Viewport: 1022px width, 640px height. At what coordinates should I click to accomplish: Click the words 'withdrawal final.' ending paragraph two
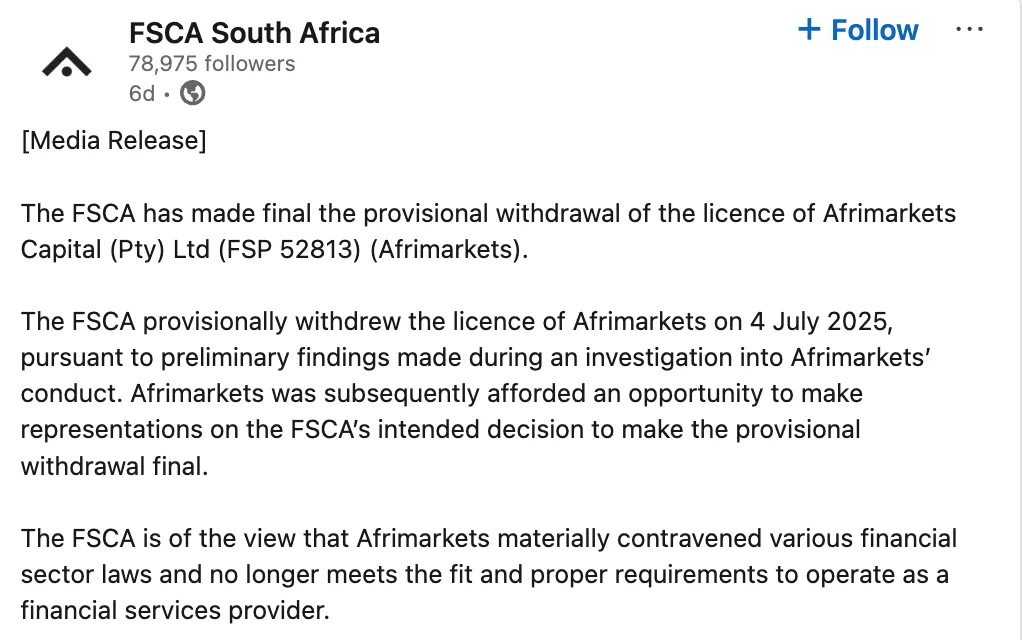coord(114,467)
